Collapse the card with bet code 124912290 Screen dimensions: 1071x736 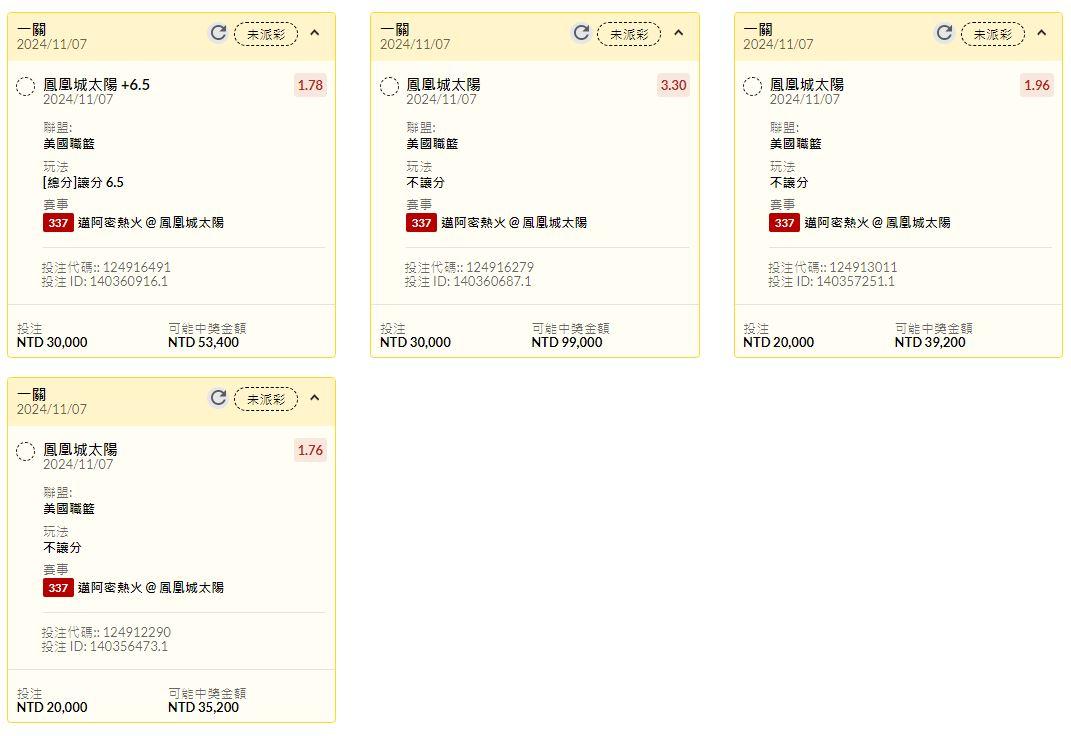click(x=315, y=398)
